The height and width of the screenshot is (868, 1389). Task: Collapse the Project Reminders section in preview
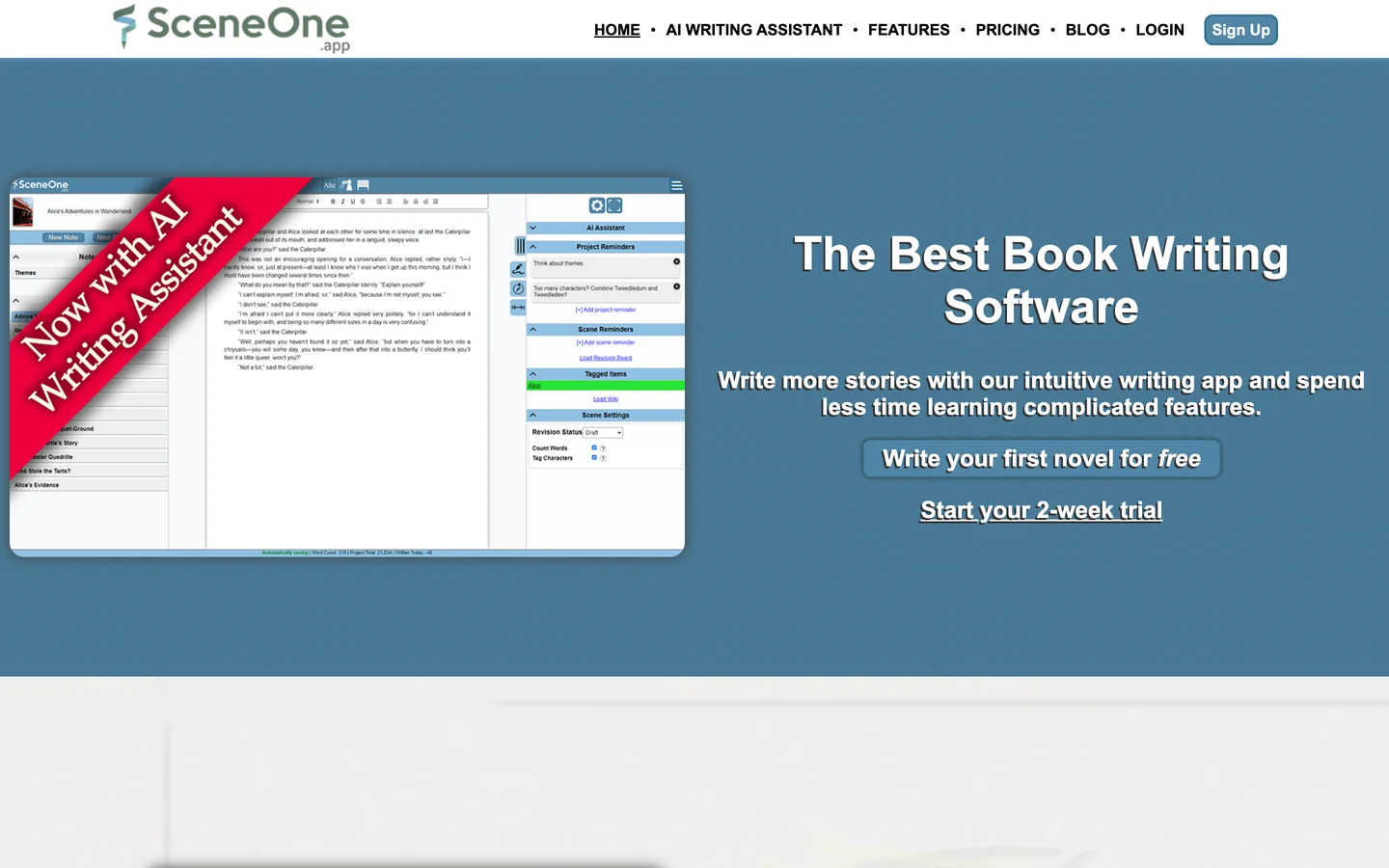(532, 247)
